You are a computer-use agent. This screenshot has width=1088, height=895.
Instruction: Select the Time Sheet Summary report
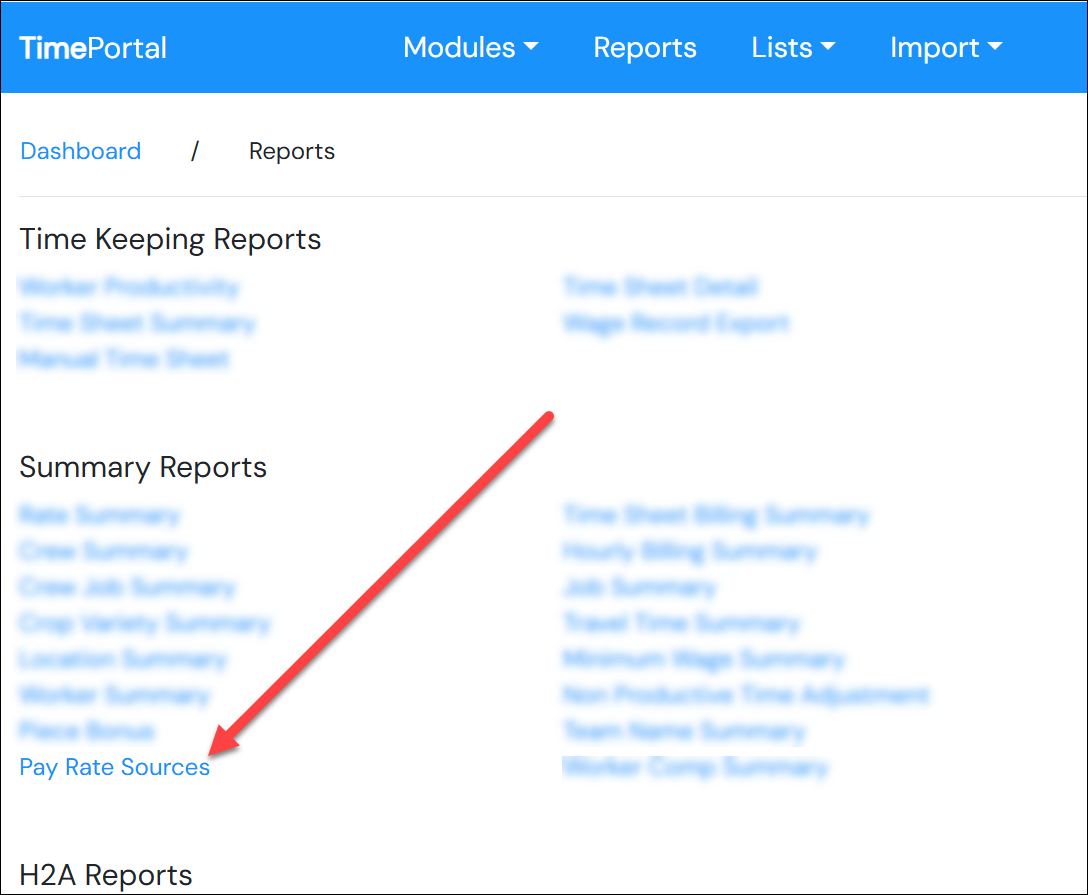137,323
